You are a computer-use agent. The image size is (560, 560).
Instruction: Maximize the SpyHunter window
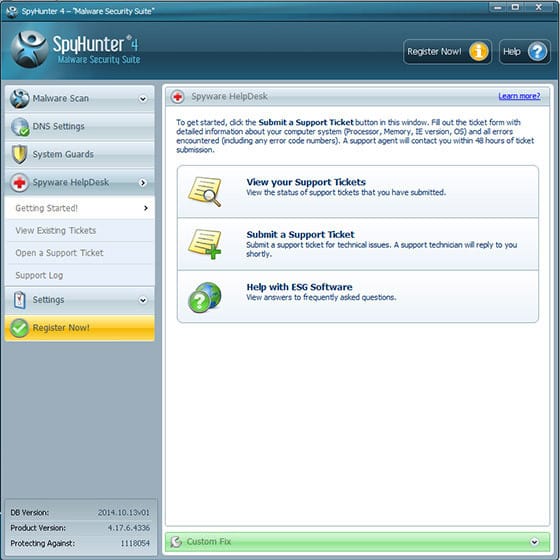pyautogui.click(x=515, y=7)
